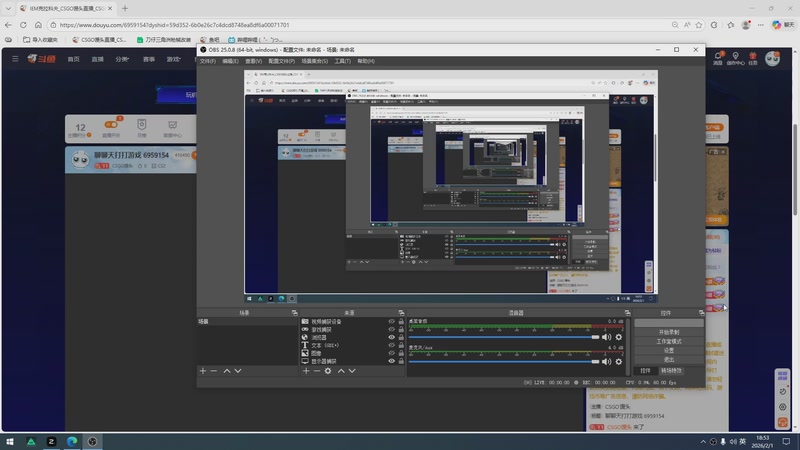This screenshot has height=450, width=800.
Task: Open the Douyu user avatar at top right
Action: coord(772,59)
